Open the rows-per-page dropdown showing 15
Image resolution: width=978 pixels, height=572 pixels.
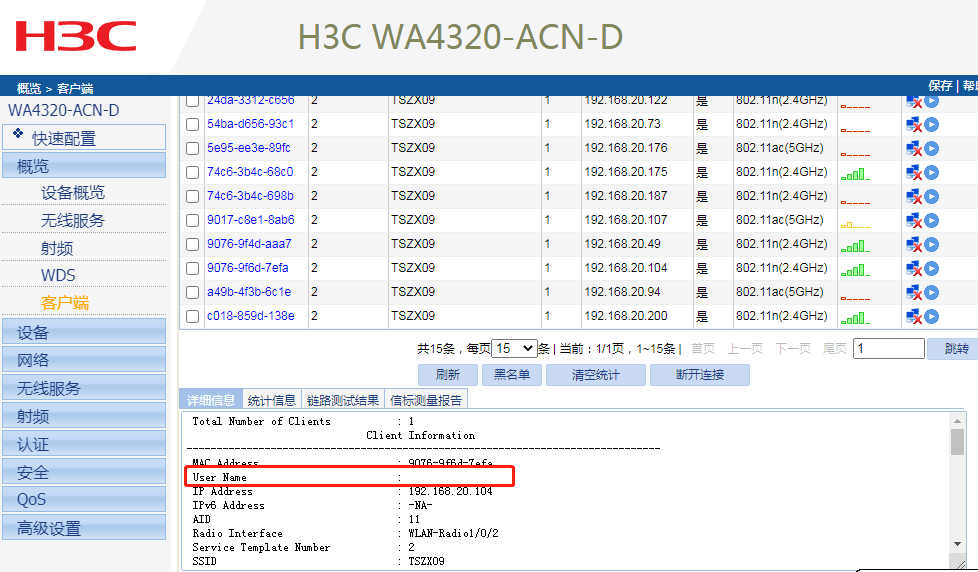[x=515, y=348]
